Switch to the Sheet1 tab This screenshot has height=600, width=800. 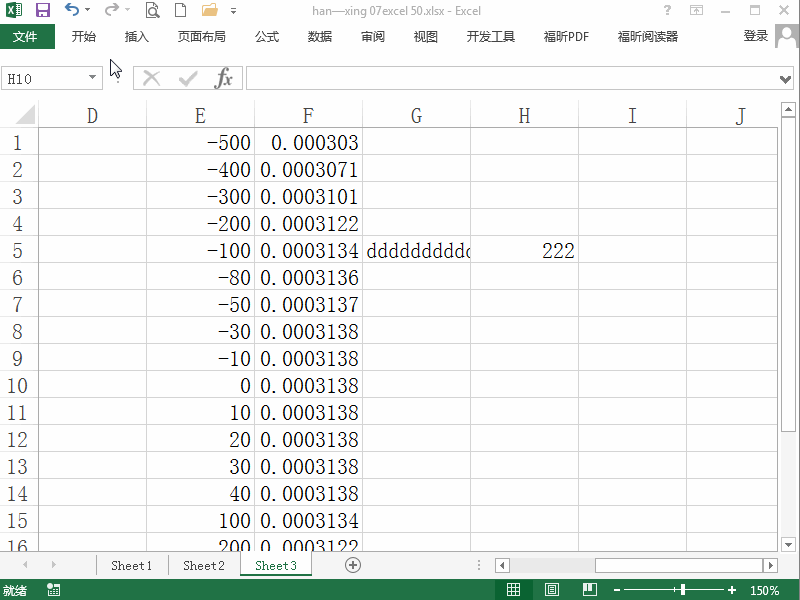pos(131,565)
